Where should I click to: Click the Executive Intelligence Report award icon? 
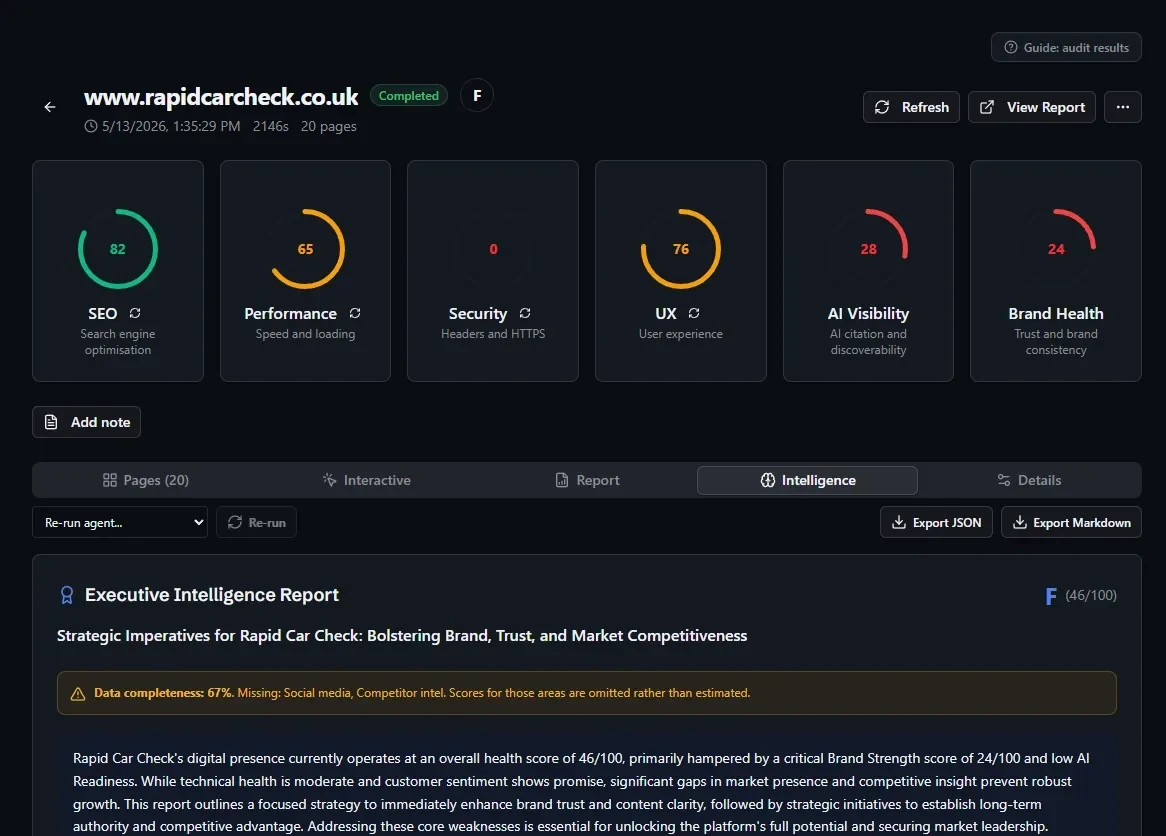(x=67, y=595)
